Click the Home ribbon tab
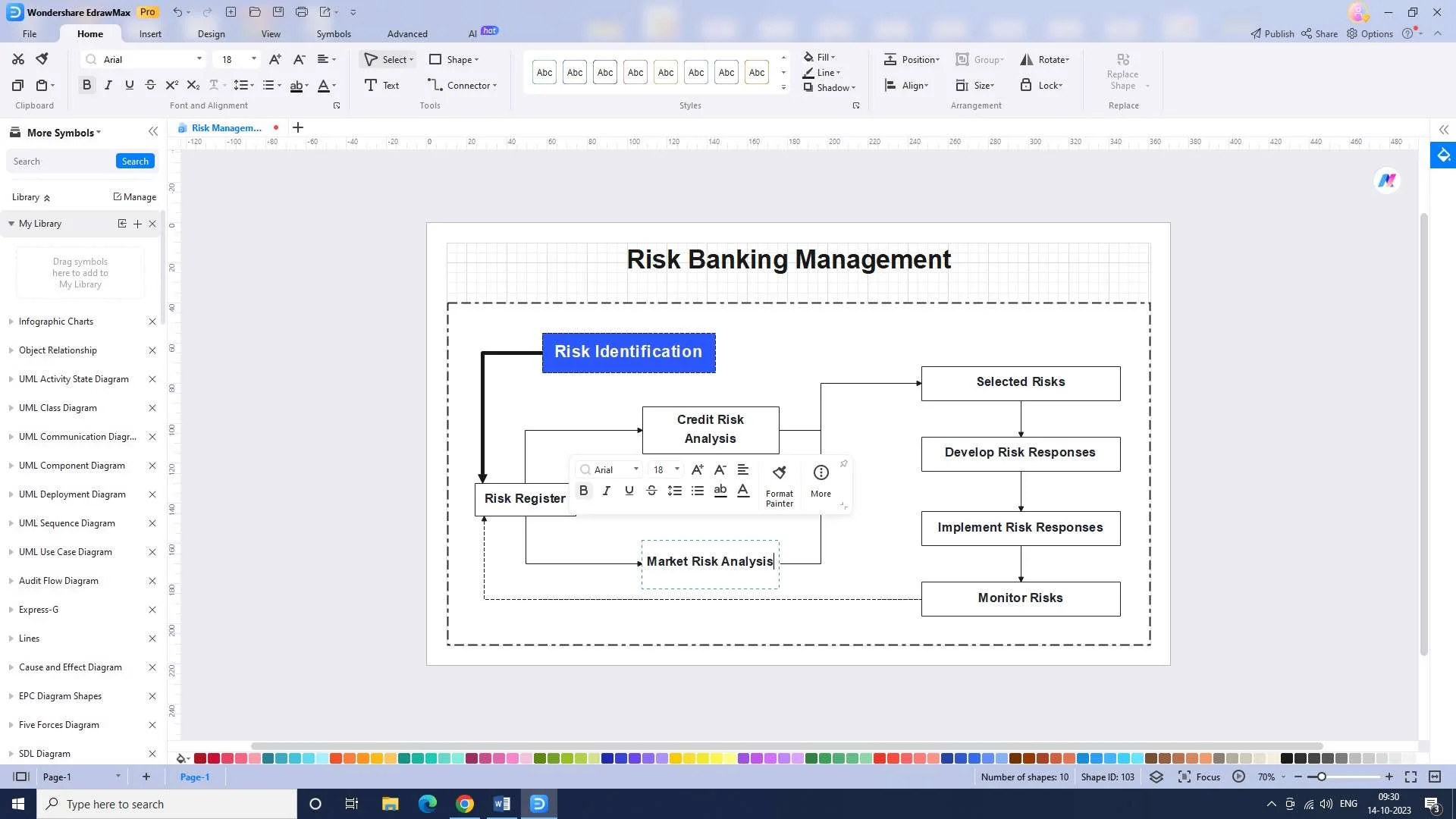Viewport: 1456px width, 819px height. 90,33
